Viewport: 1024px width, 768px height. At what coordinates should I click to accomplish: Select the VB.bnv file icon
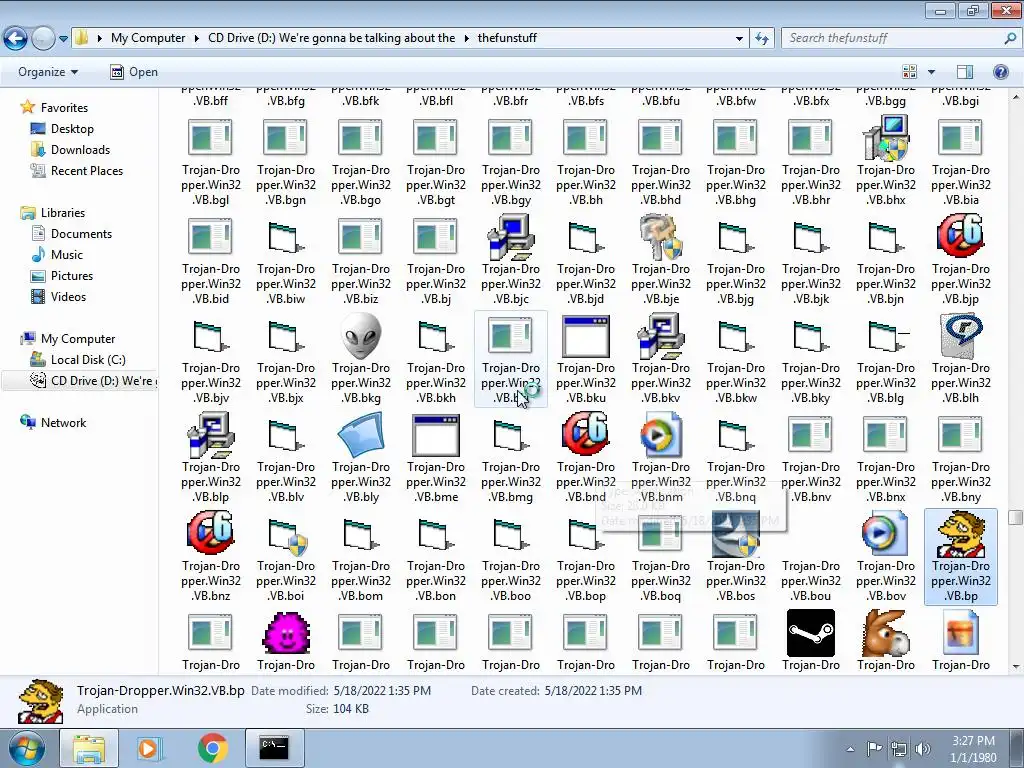pyautogui.click(x=810, y=436)
